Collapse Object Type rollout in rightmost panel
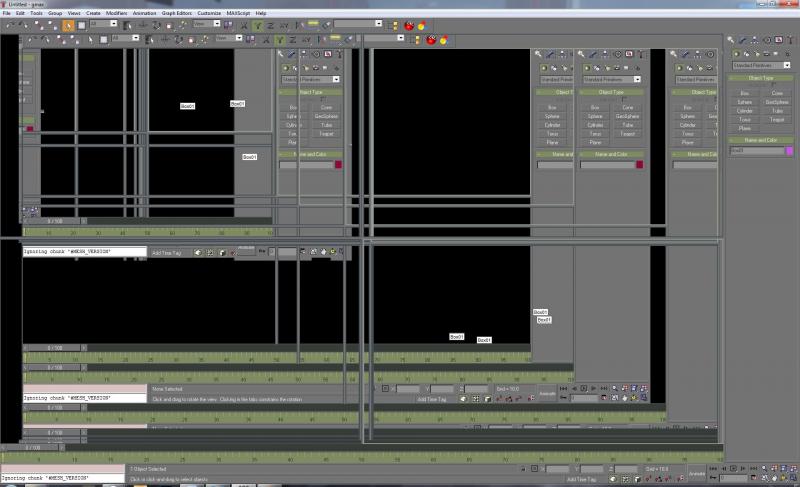Image resolution: width=800 pixels, height=487 pixels. point(761,78)
